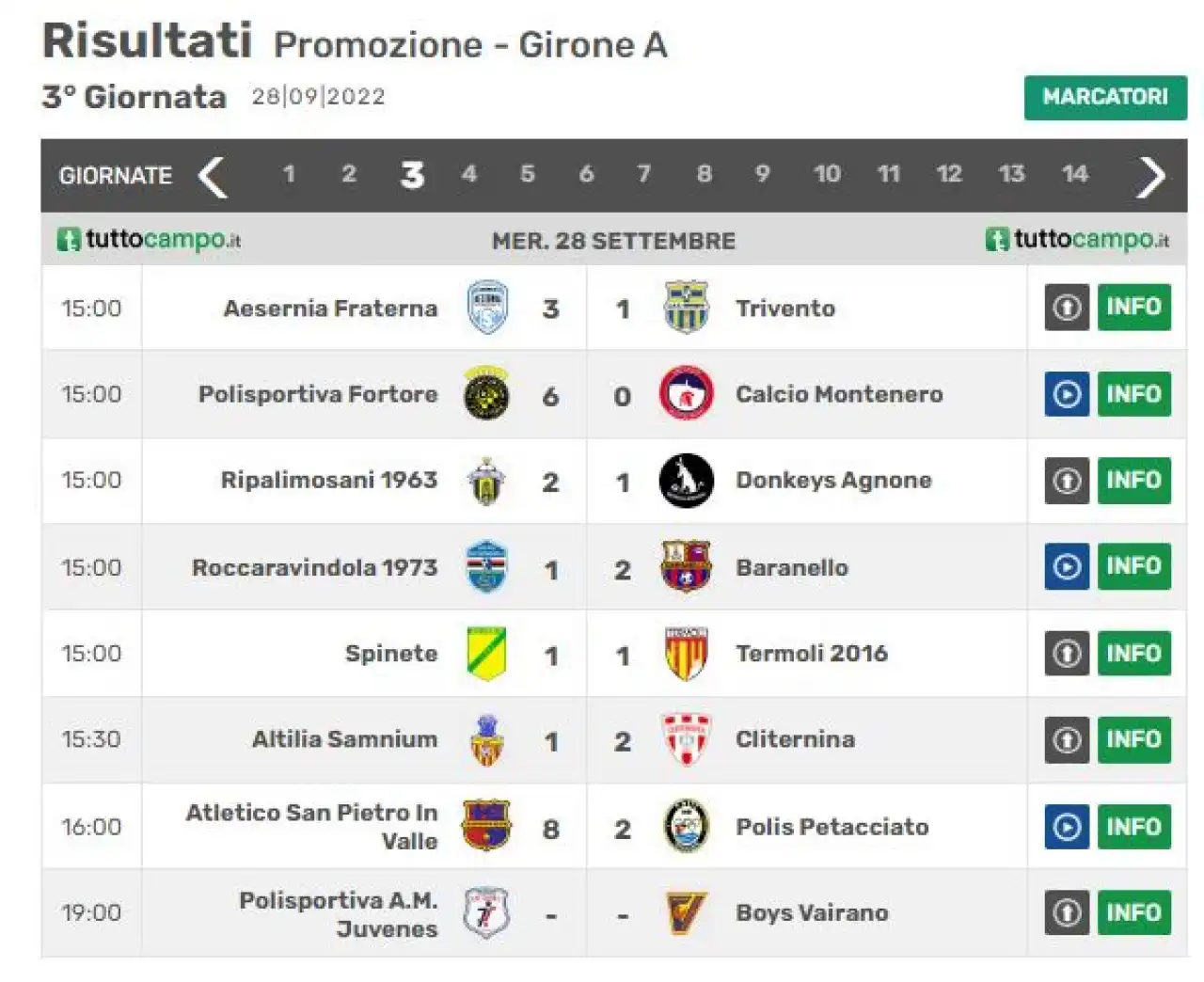Open the MARCATORI button
1204x982 pixels.
pos(1105,97)
